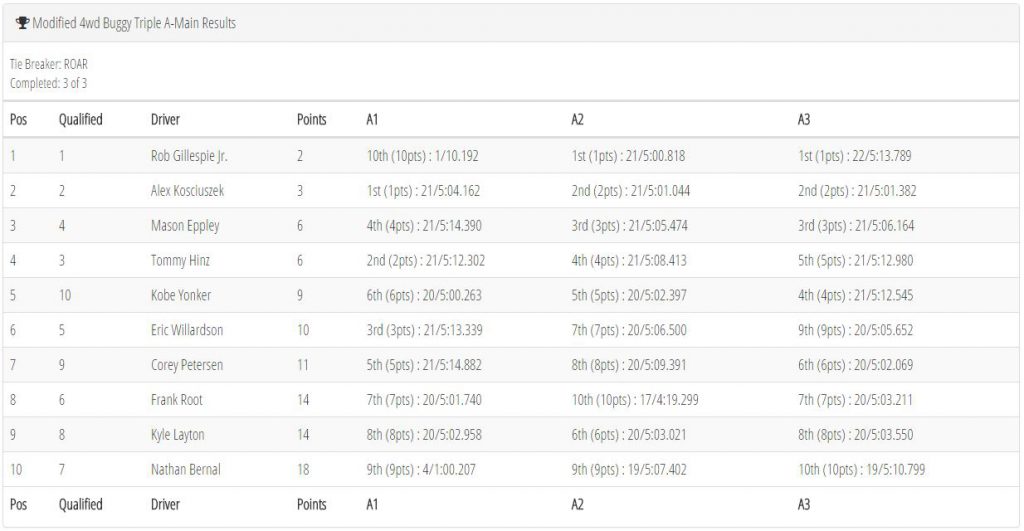This screenshot has height=531, width=1024.
Task: Click driver name Mason Eppley
Action: pyautogui.click(x=185, y=226)
